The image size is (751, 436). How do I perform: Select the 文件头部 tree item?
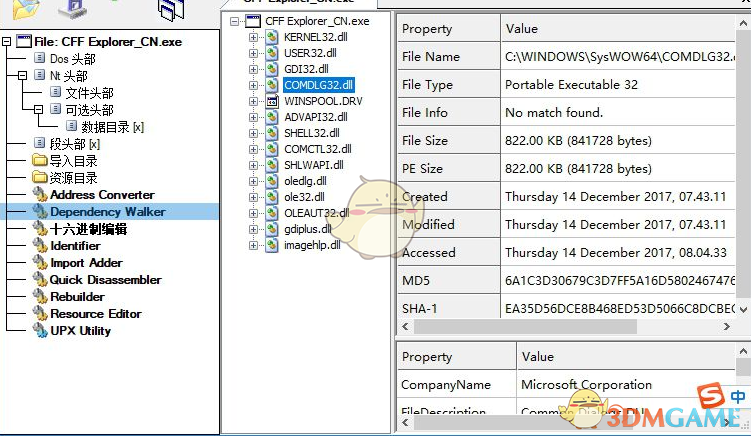[90, 93]
